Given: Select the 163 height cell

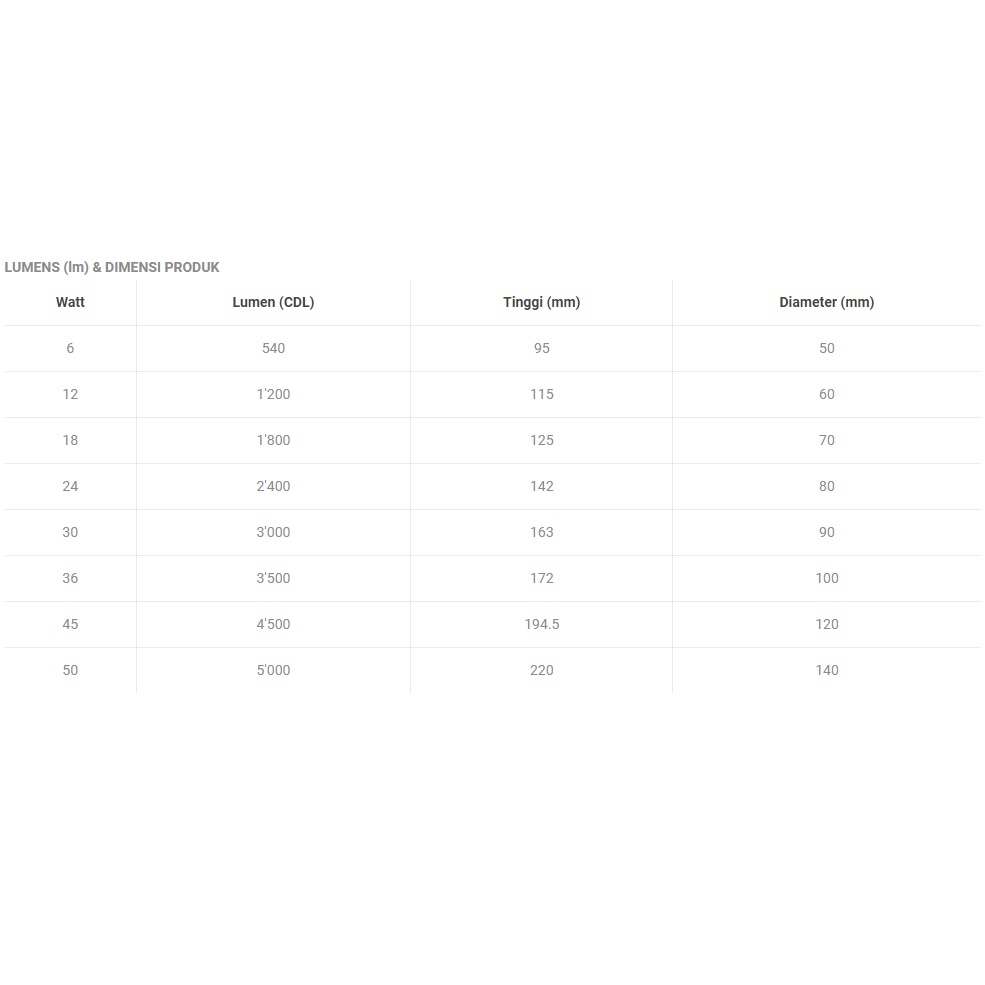Looking at the screenshot, I should (541, 532).
